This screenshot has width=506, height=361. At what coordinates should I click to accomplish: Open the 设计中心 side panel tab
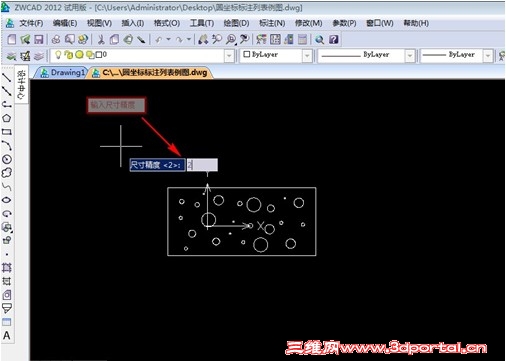[x=21, y=84]
